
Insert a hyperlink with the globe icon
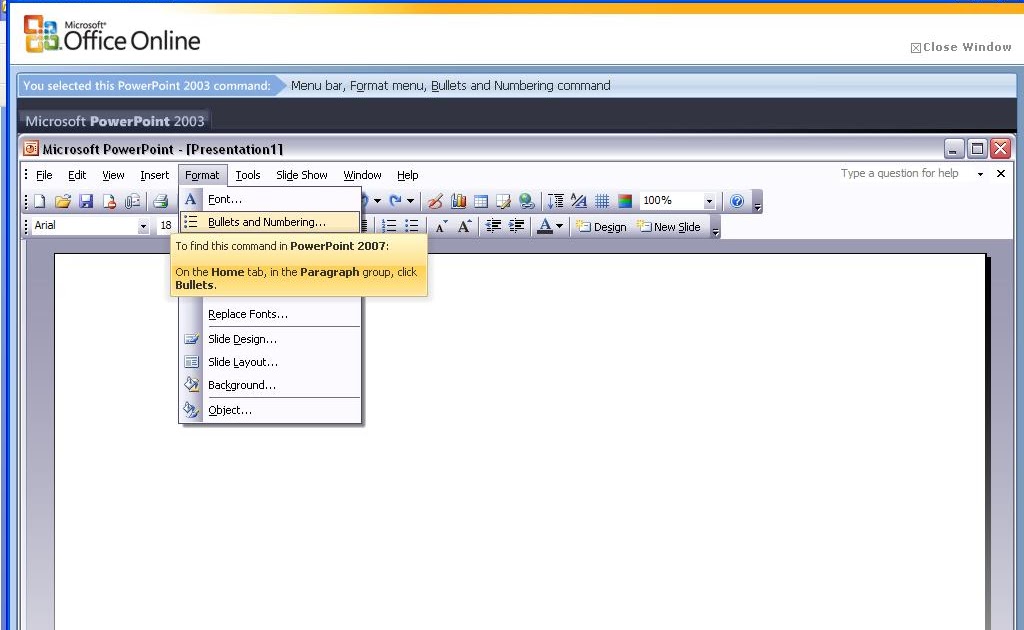pos(526,201)
